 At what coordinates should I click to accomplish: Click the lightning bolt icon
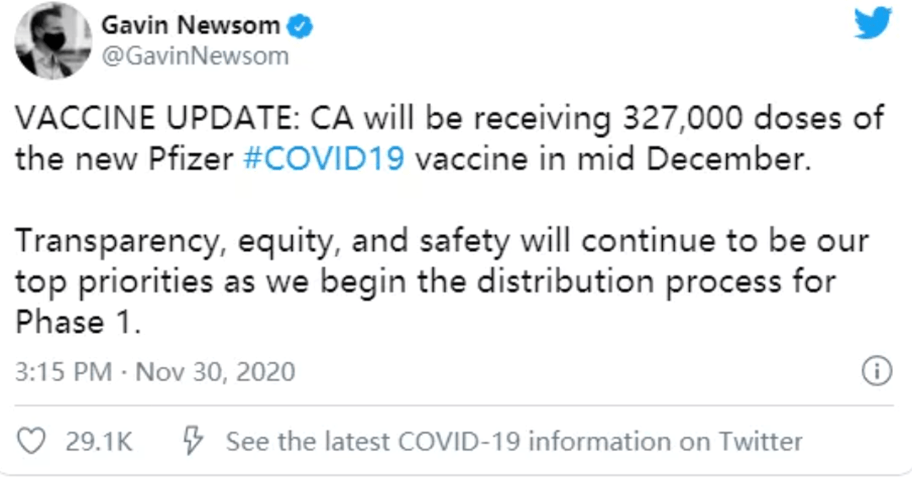point(194,441)
